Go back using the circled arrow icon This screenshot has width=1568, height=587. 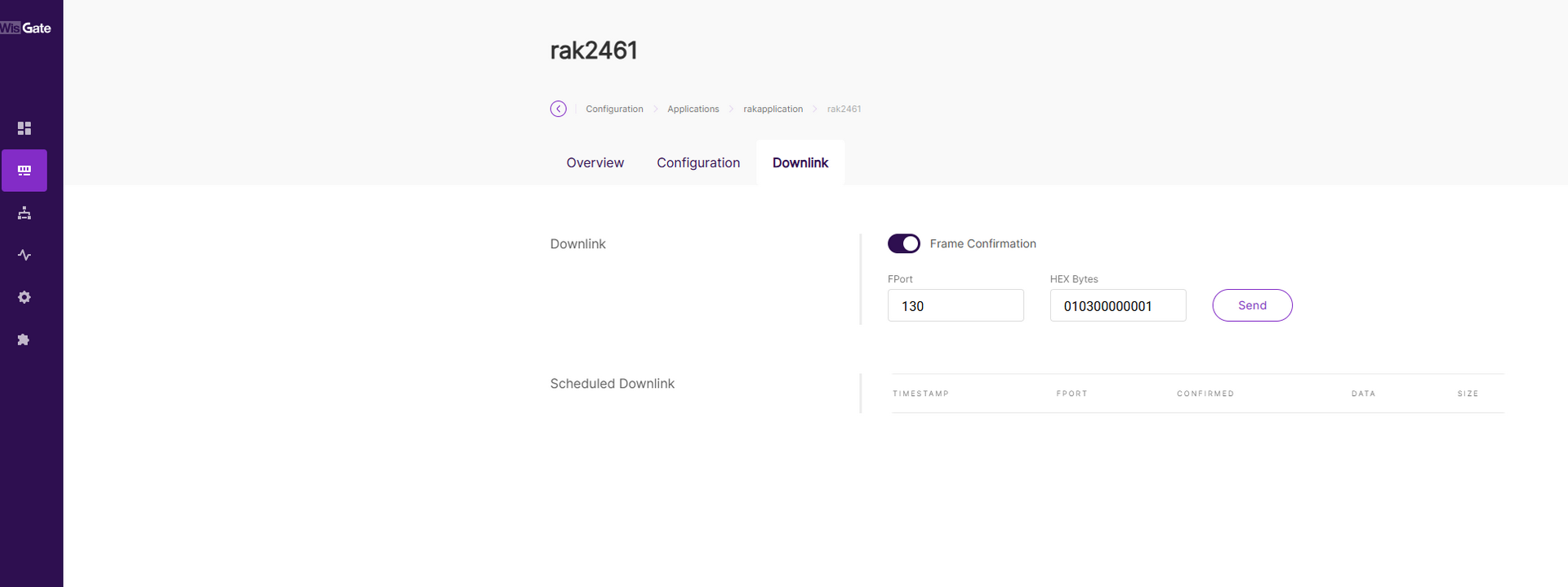(x=559, y=109)
